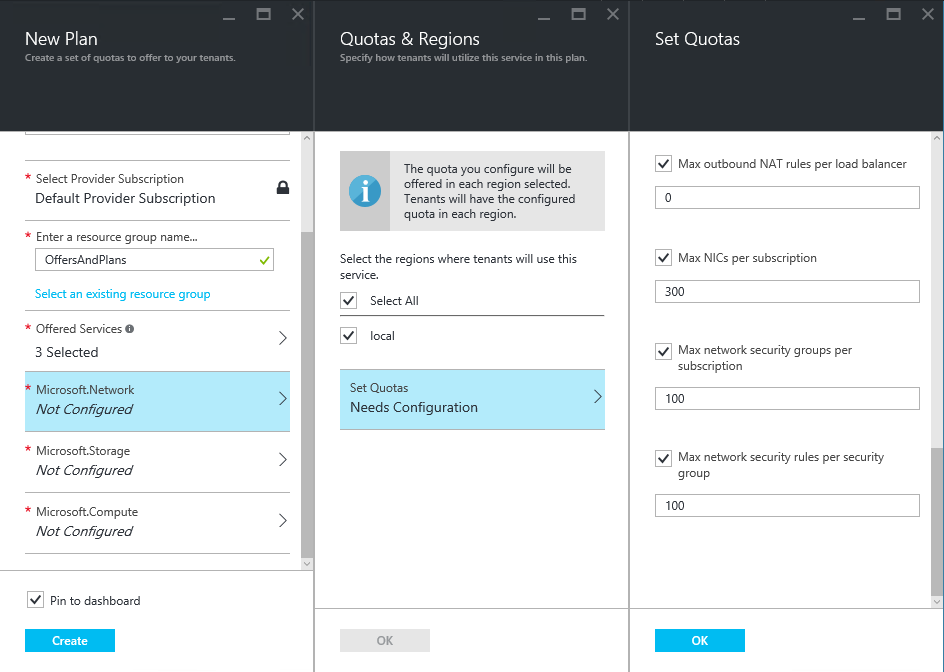The image size is (944, 672).
Task: Click the info icon next to Offered Services
Action: 129,329
